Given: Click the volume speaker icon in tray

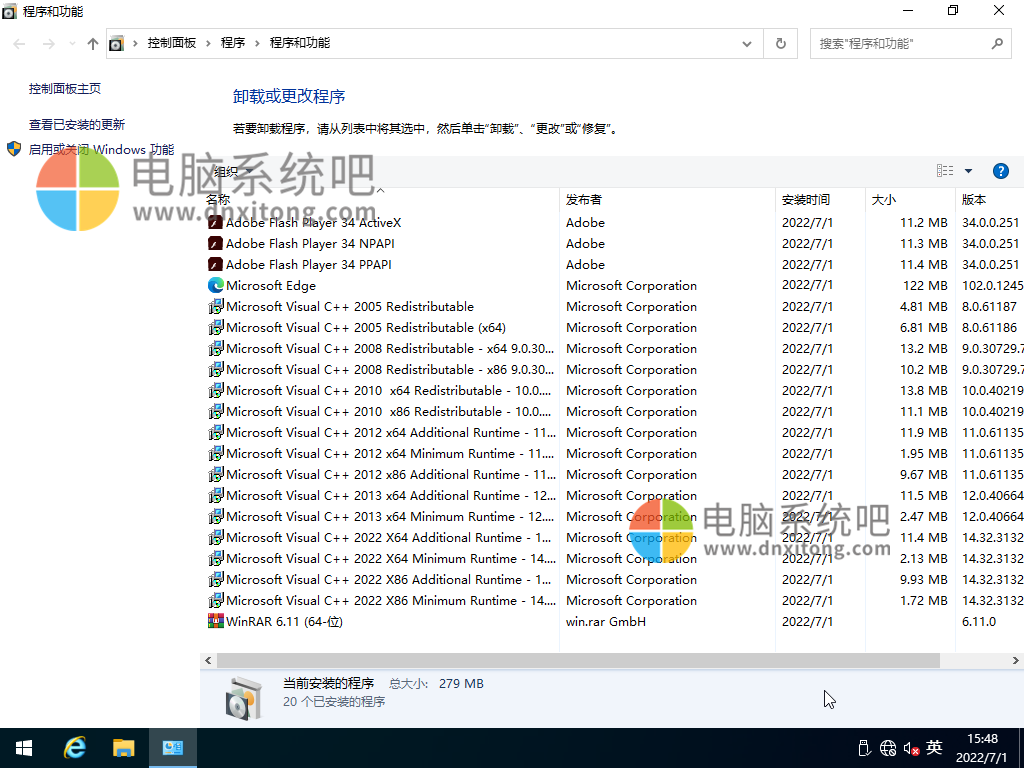Looking at the screenshot, I should (911, 748).
